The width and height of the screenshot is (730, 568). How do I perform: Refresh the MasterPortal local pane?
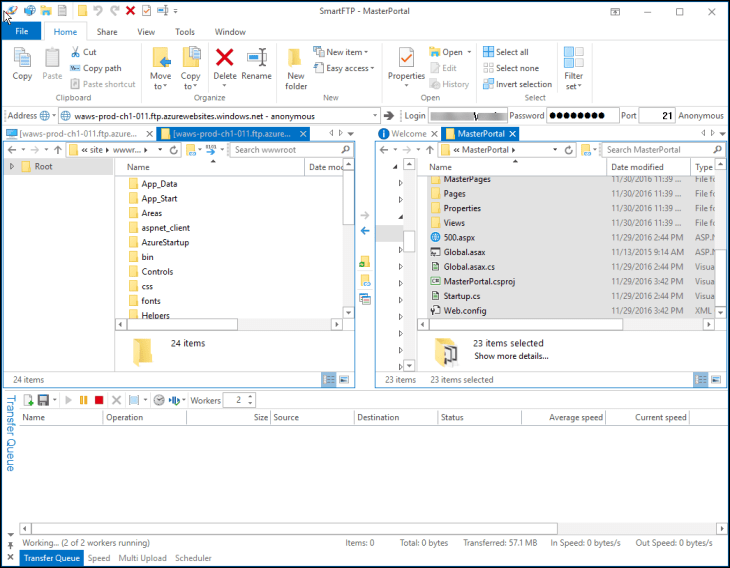tap(568, 150)
